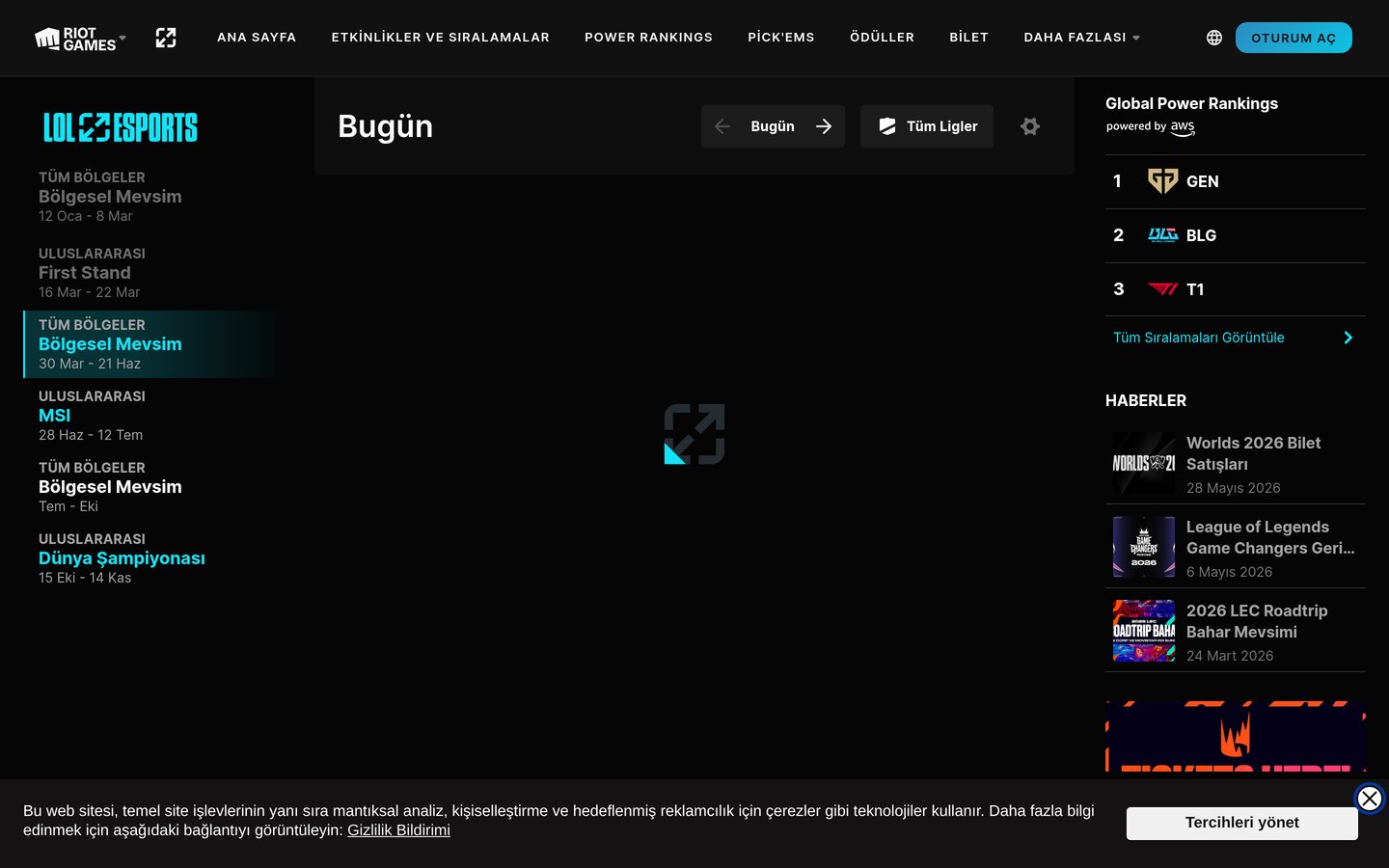Screen dimensions: 1389x868
Task: Select Bölgesel Mevsim 12 Oca - 8 Mar
Action: click(154, 197)
